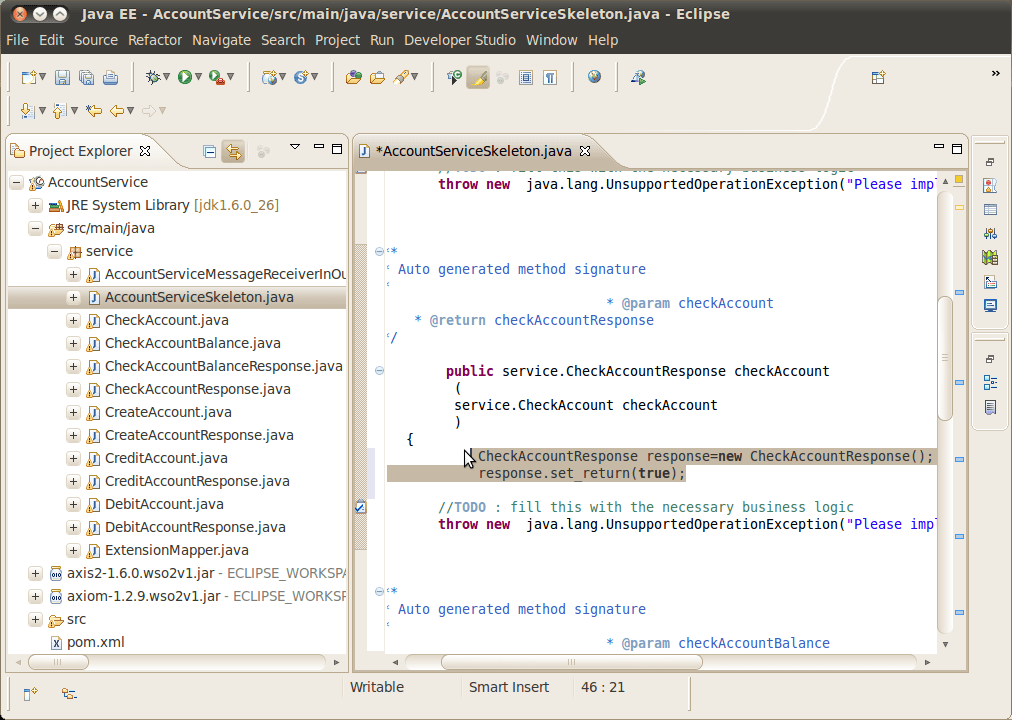Click the Open Task folder icon
This screenshot has width=1012, height=720.
coord(377,77)
